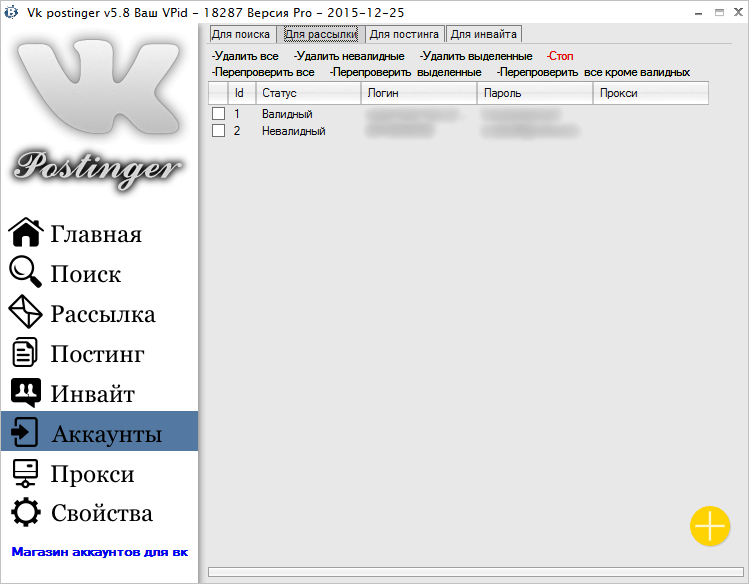Tick the checkbox for account 2
The width and height of the screenshot is (749, 584).
pyautogui.click(x=218, y=130)
